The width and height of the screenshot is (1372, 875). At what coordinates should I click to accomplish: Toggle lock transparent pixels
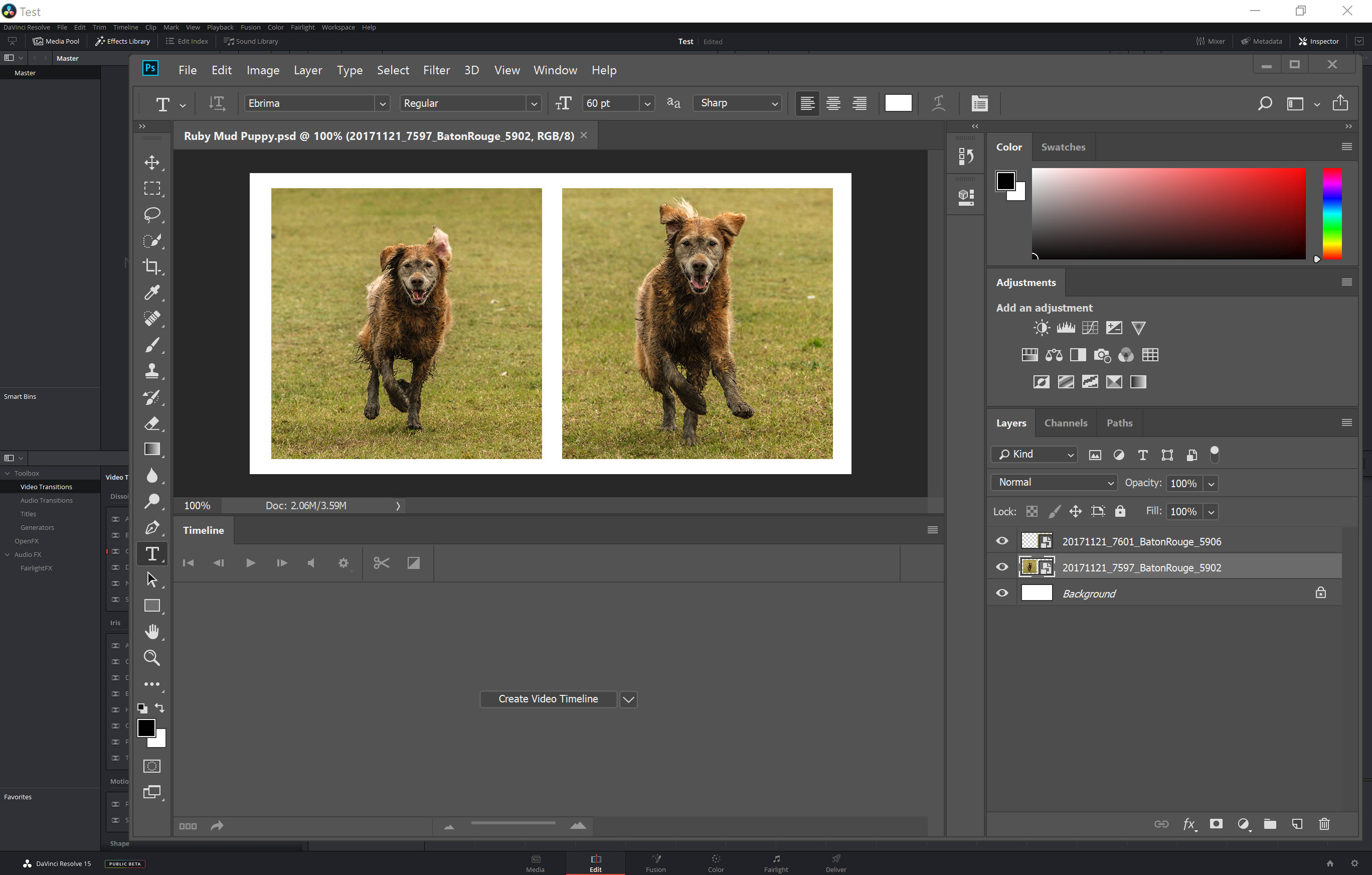(1032, 511)
